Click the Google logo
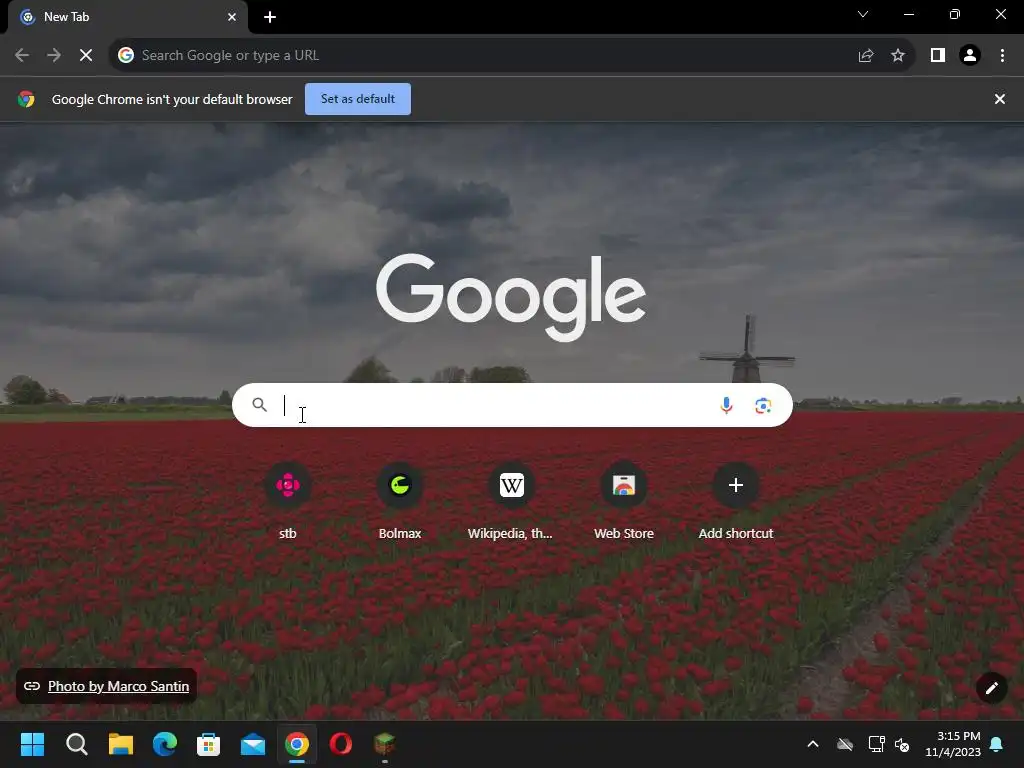Viewport: 1024px width, 768px height. pyautogui.click(x=511, y=297)
